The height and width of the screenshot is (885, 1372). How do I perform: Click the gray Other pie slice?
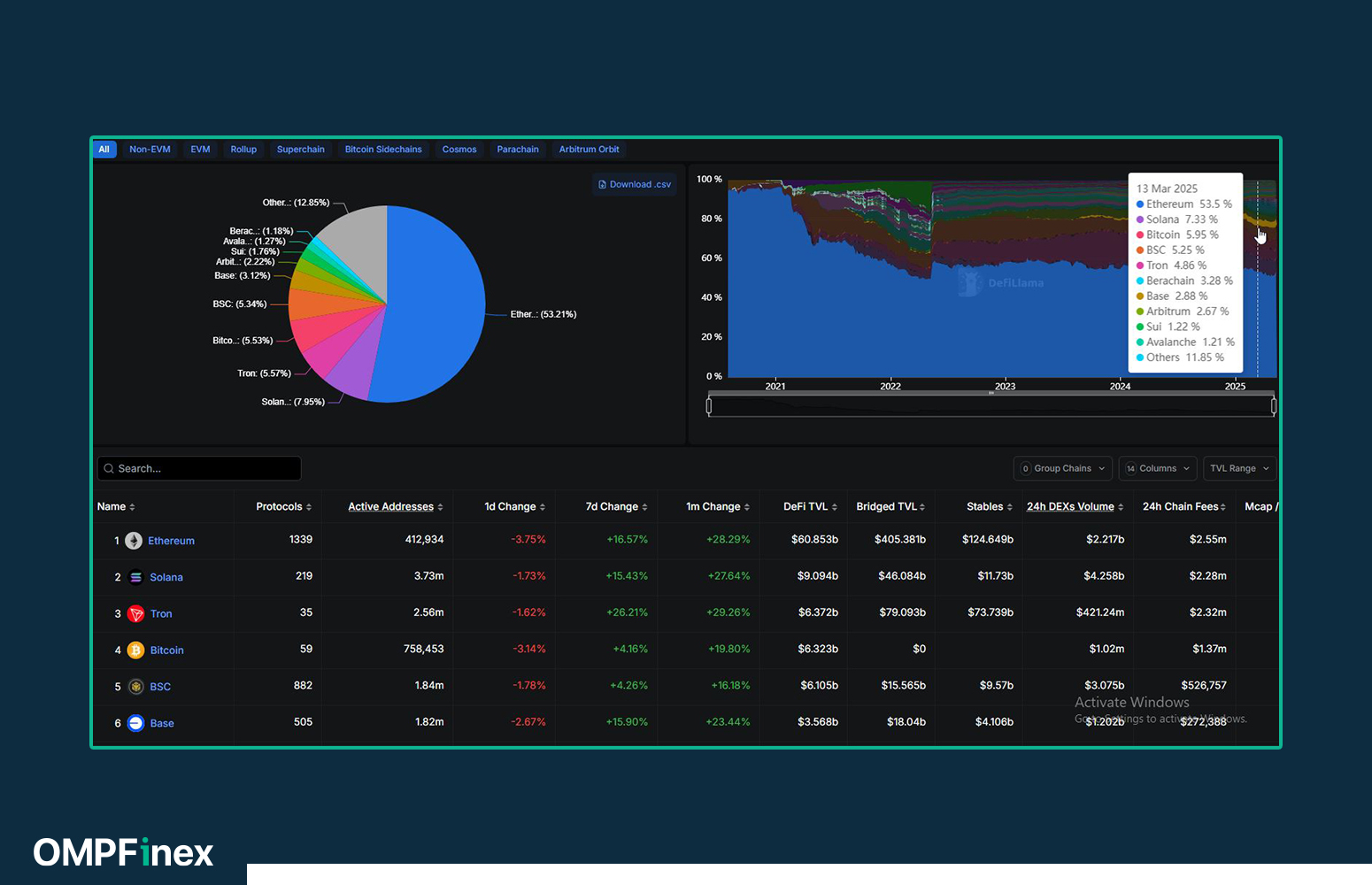[x=358, y=243]
